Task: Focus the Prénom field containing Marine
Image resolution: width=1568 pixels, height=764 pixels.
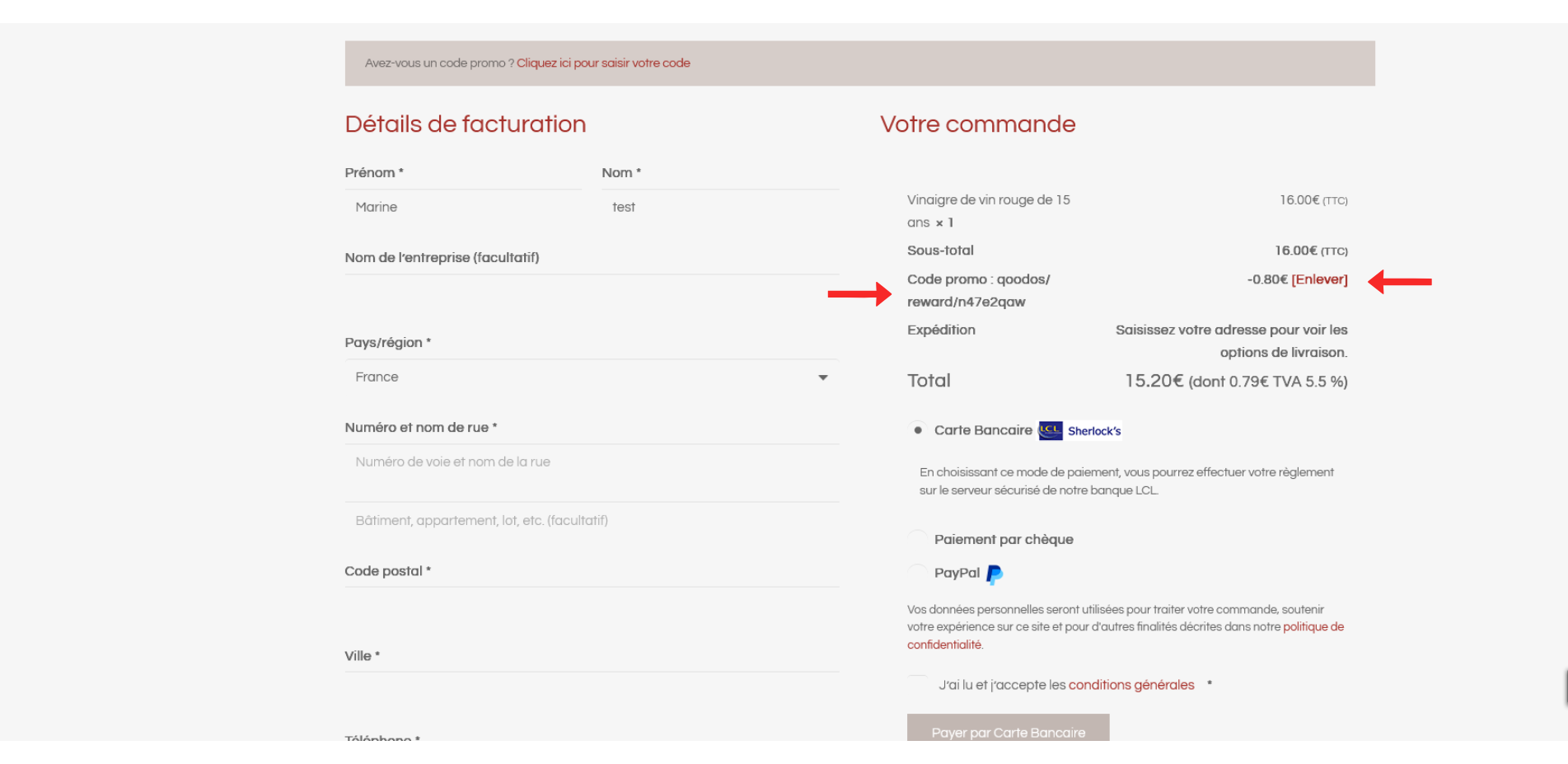Action: pyautogui.click(x=463, y=208)
